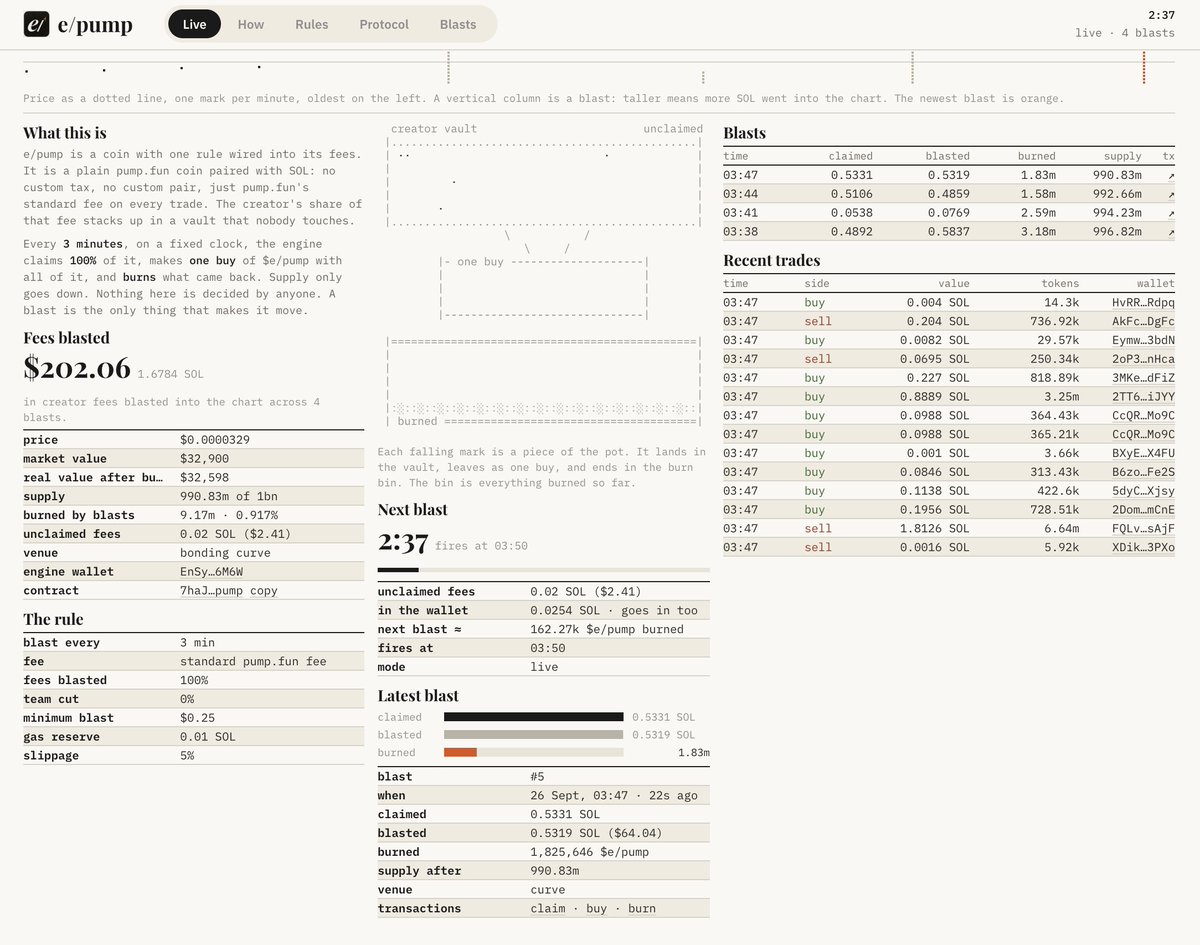This screenshot has width=1200, height=945.
Task: Click the 1.6784 SOL fees total
Action: point(170,374)
